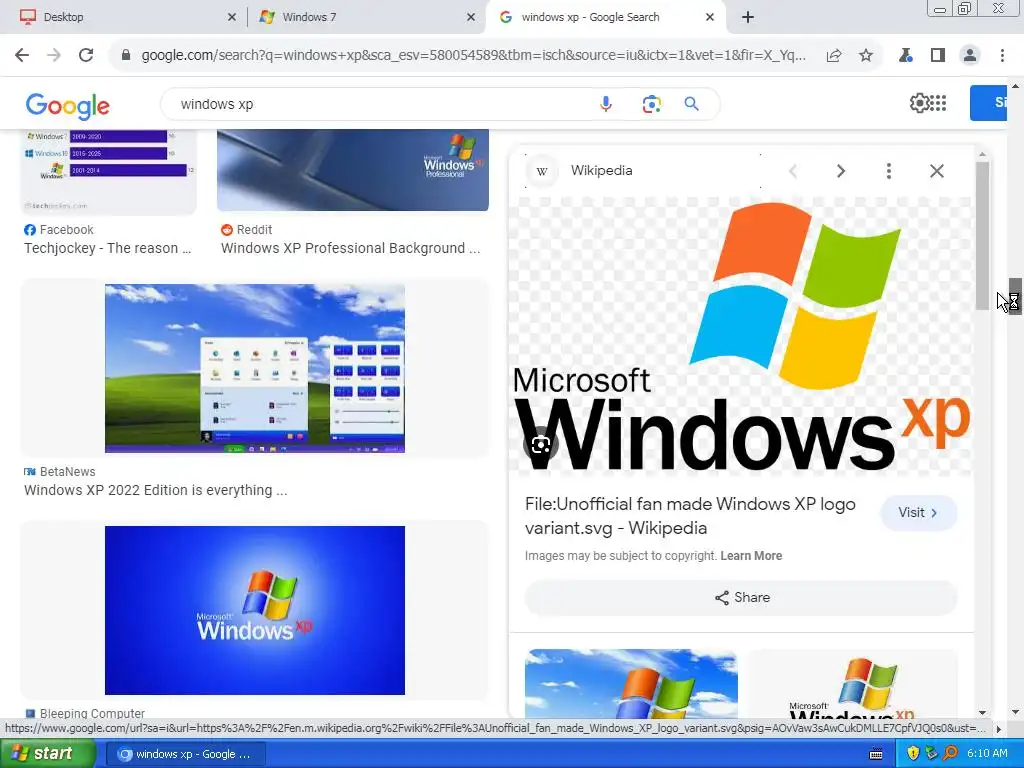Open the preview panel three-dot options

[889, 171]
